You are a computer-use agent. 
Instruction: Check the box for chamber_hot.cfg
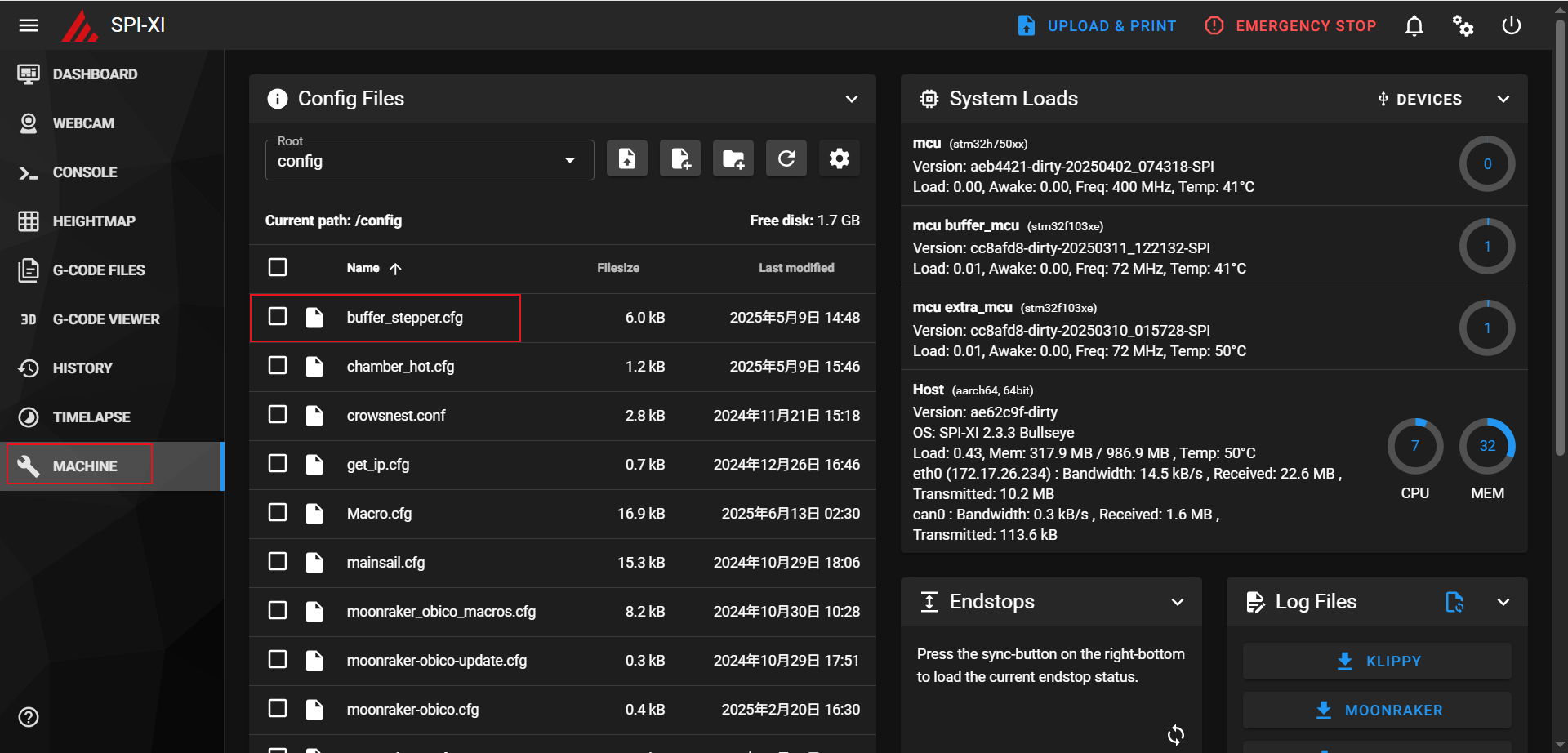point(278,365)
